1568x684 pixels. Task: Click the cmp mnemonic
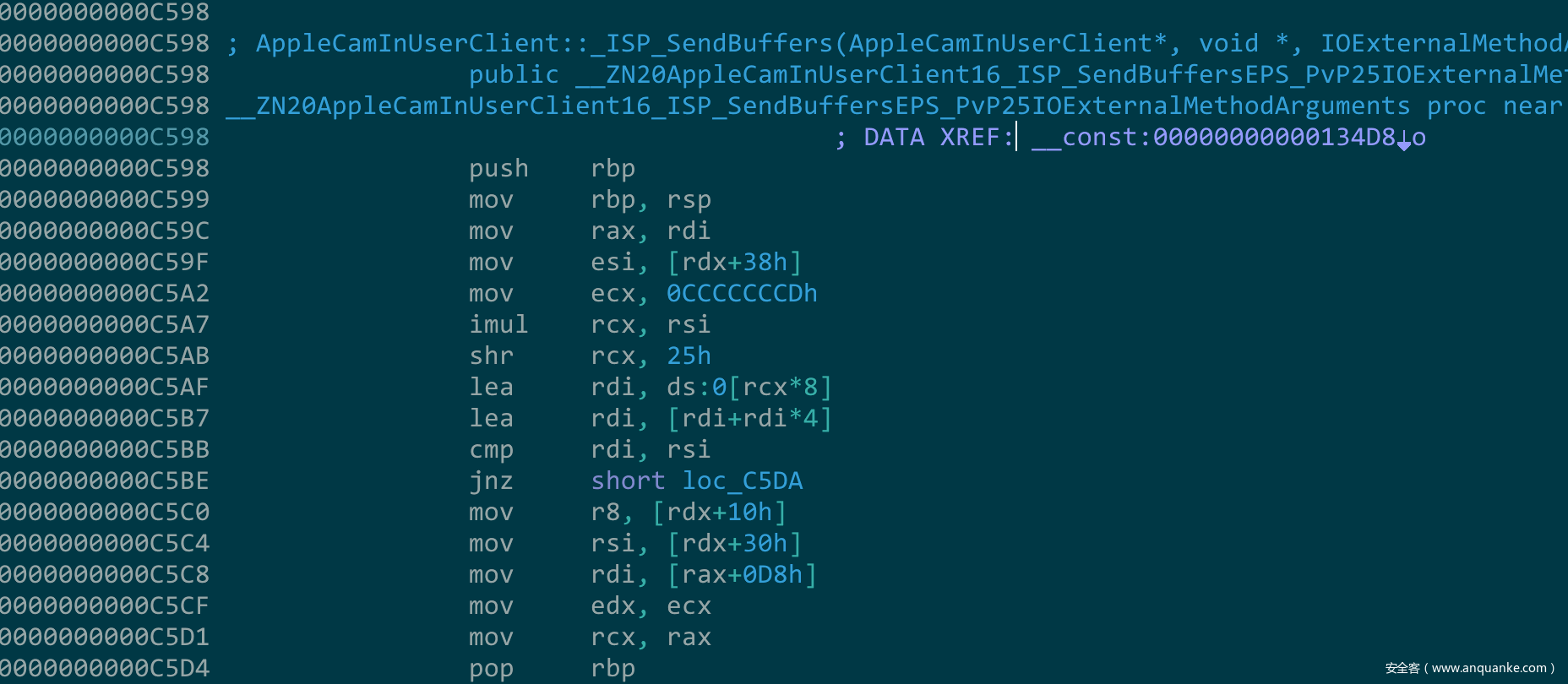[491, 450]
